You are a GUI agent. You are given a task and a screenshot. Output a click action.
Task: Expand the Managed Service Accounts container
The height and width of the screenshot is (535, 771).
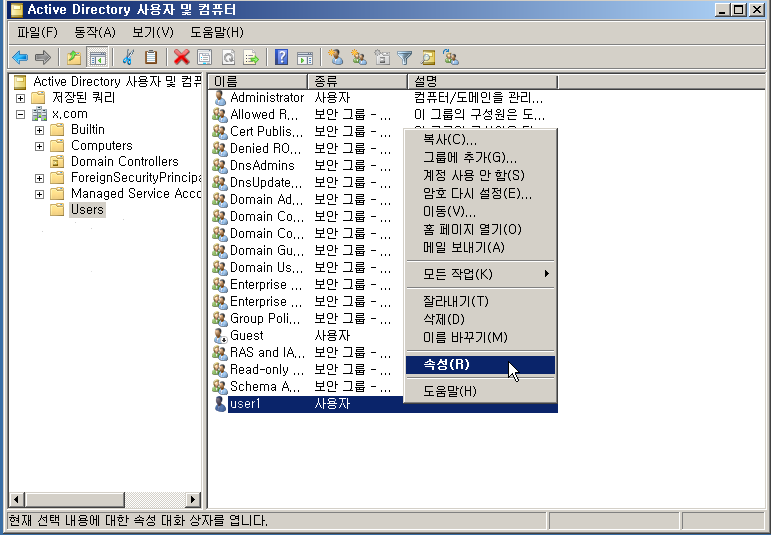pos(39,194)
